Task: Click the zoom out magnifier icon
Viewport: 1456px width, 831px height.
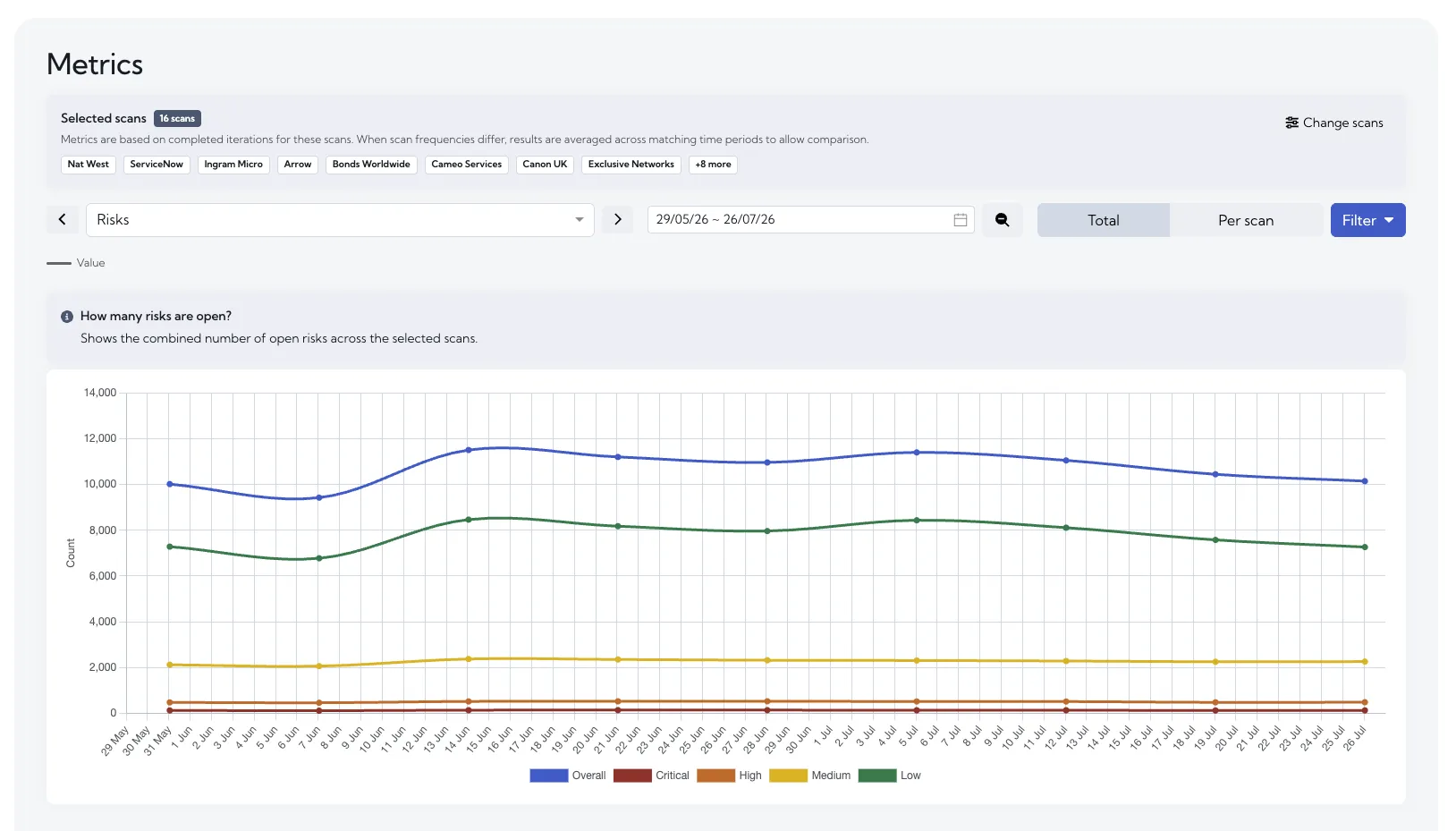Action: coord(1002,220)
